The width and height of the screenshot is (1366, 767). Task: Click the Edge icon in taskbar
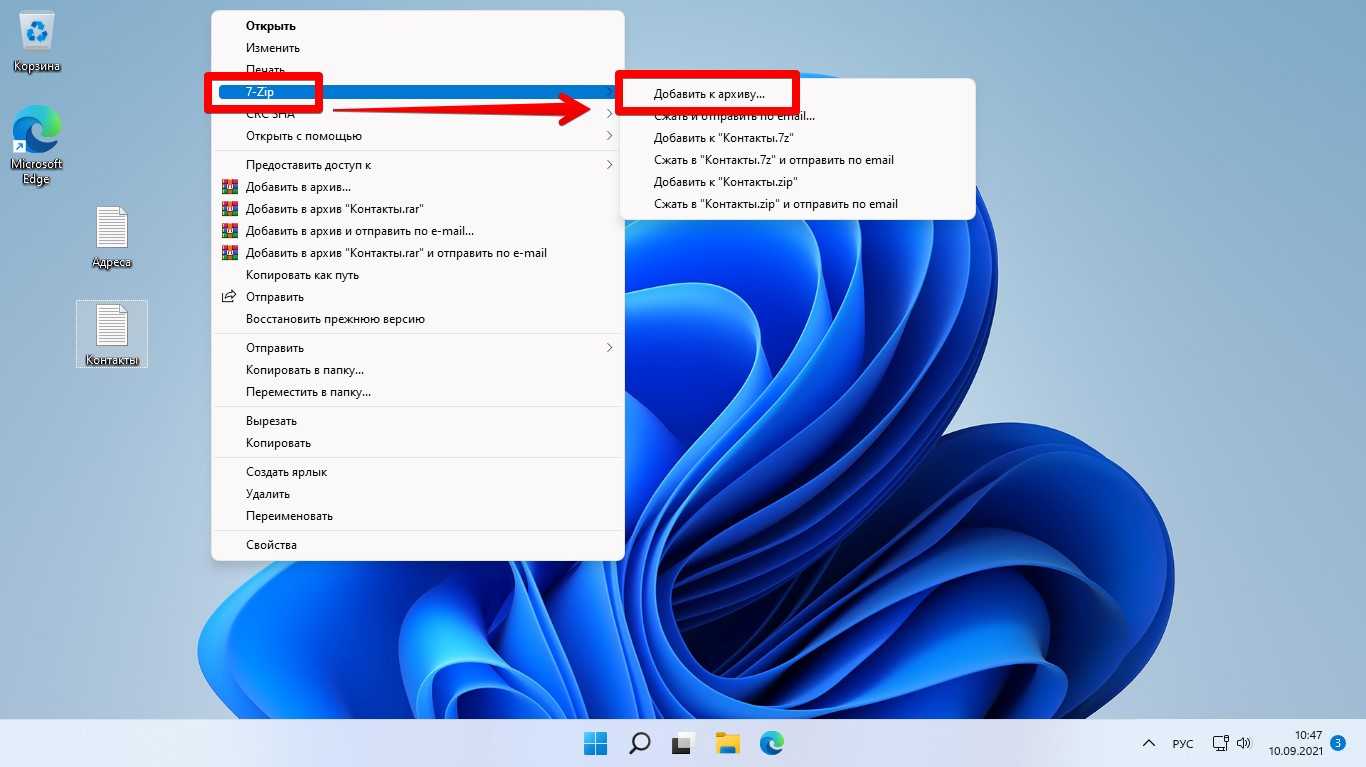pos(771,743)
